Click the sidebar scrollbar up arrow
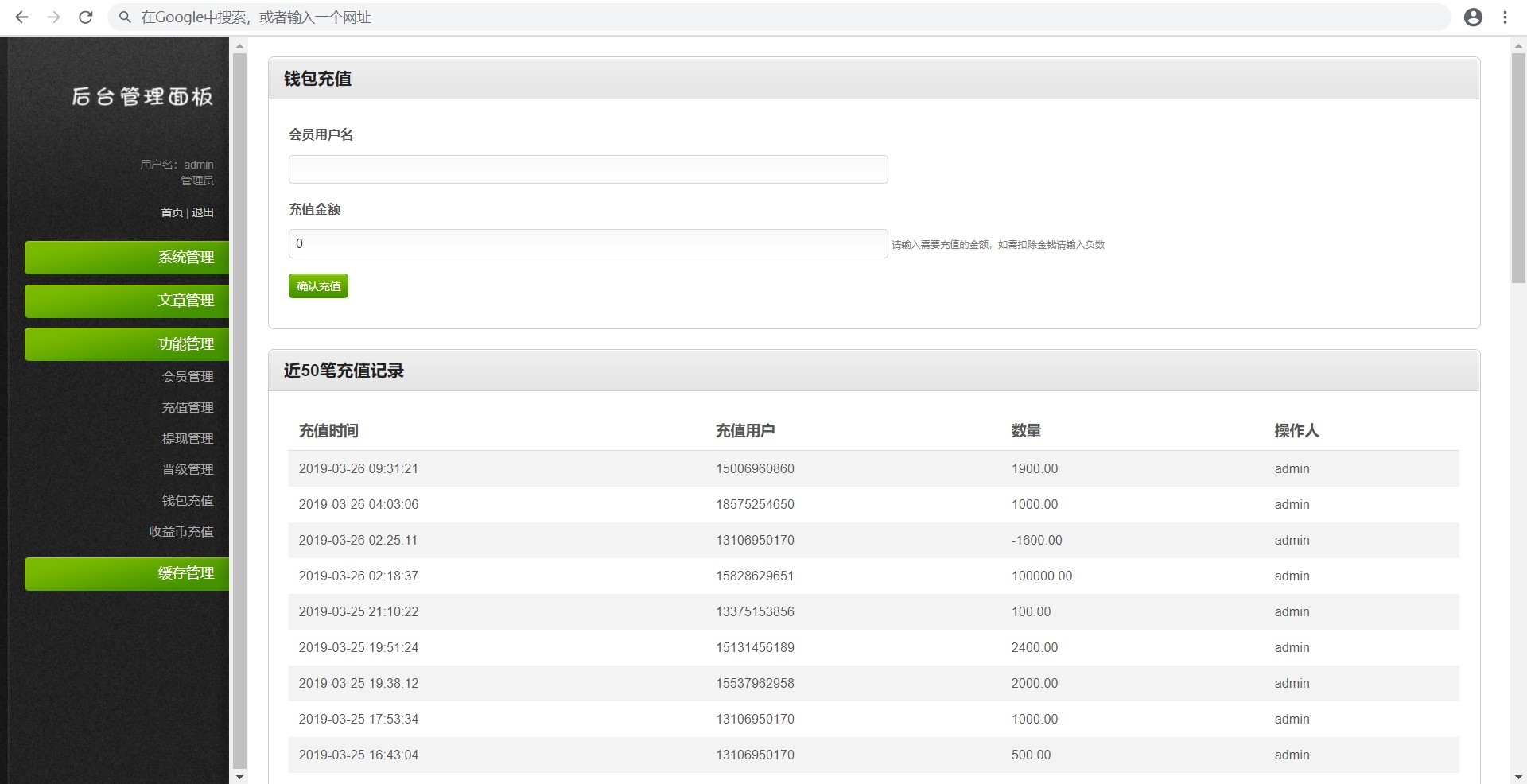 click(x=239, y=46)
